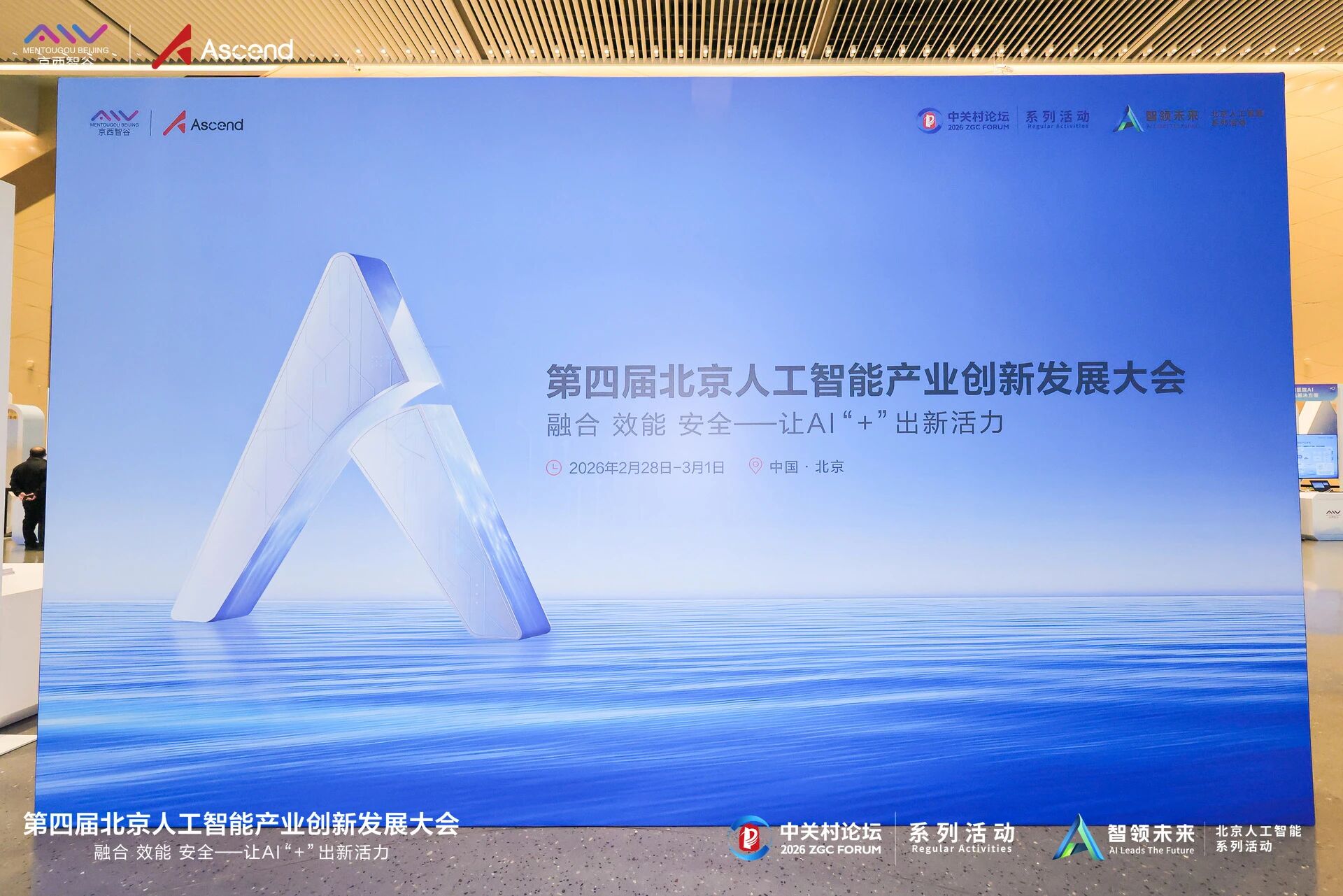
Task: Click the location pin icon before 中国·北京
Action: point(755,466)
